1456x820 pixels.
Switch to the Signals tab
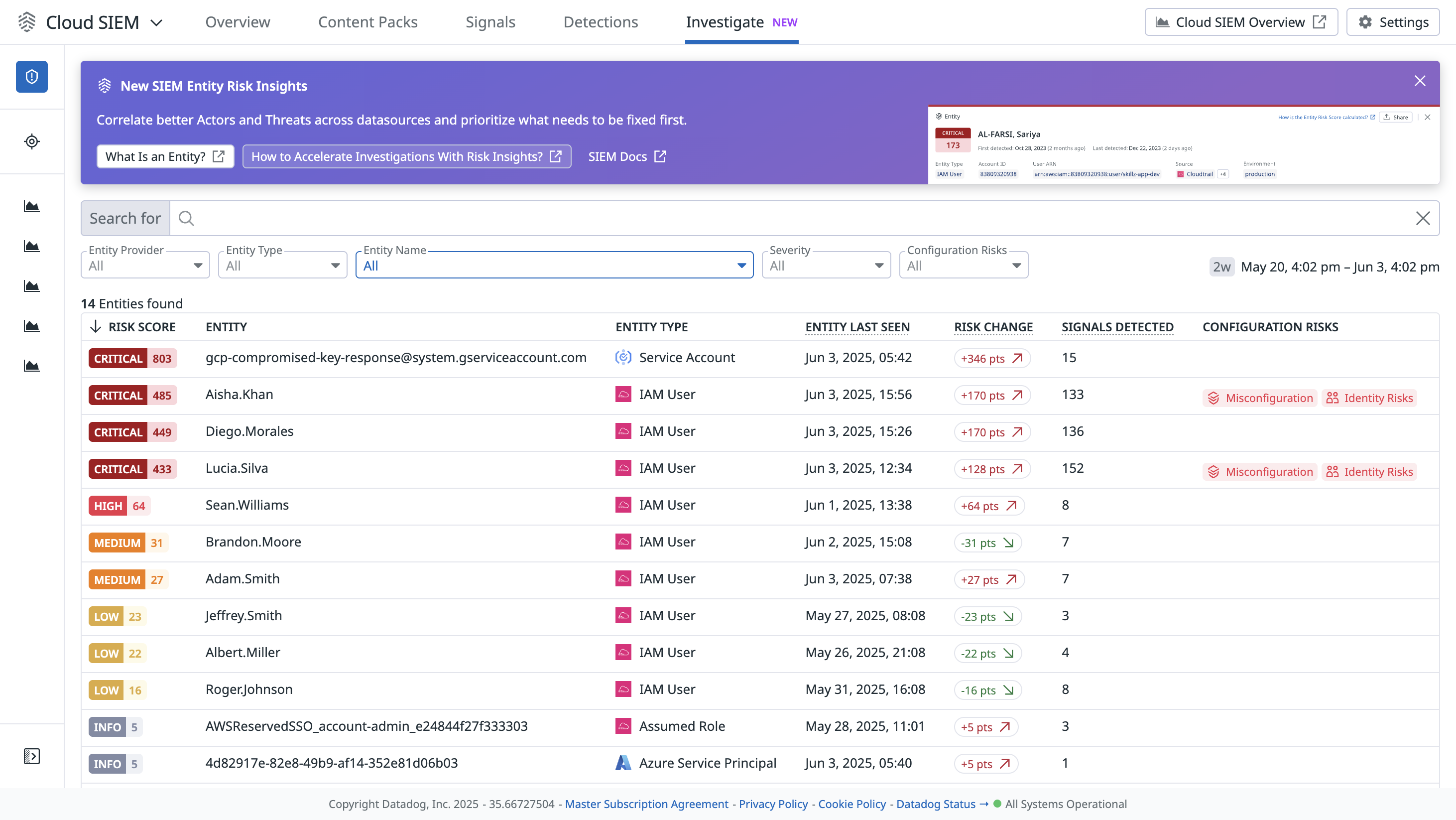pyautogui.click(x=490, y=22)
